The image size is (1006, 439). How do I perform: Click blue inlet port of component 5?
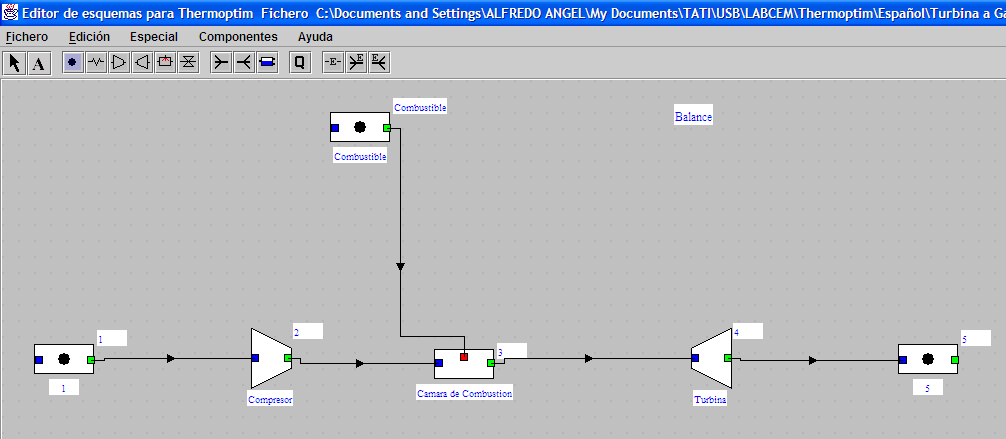tap(903, 359)
